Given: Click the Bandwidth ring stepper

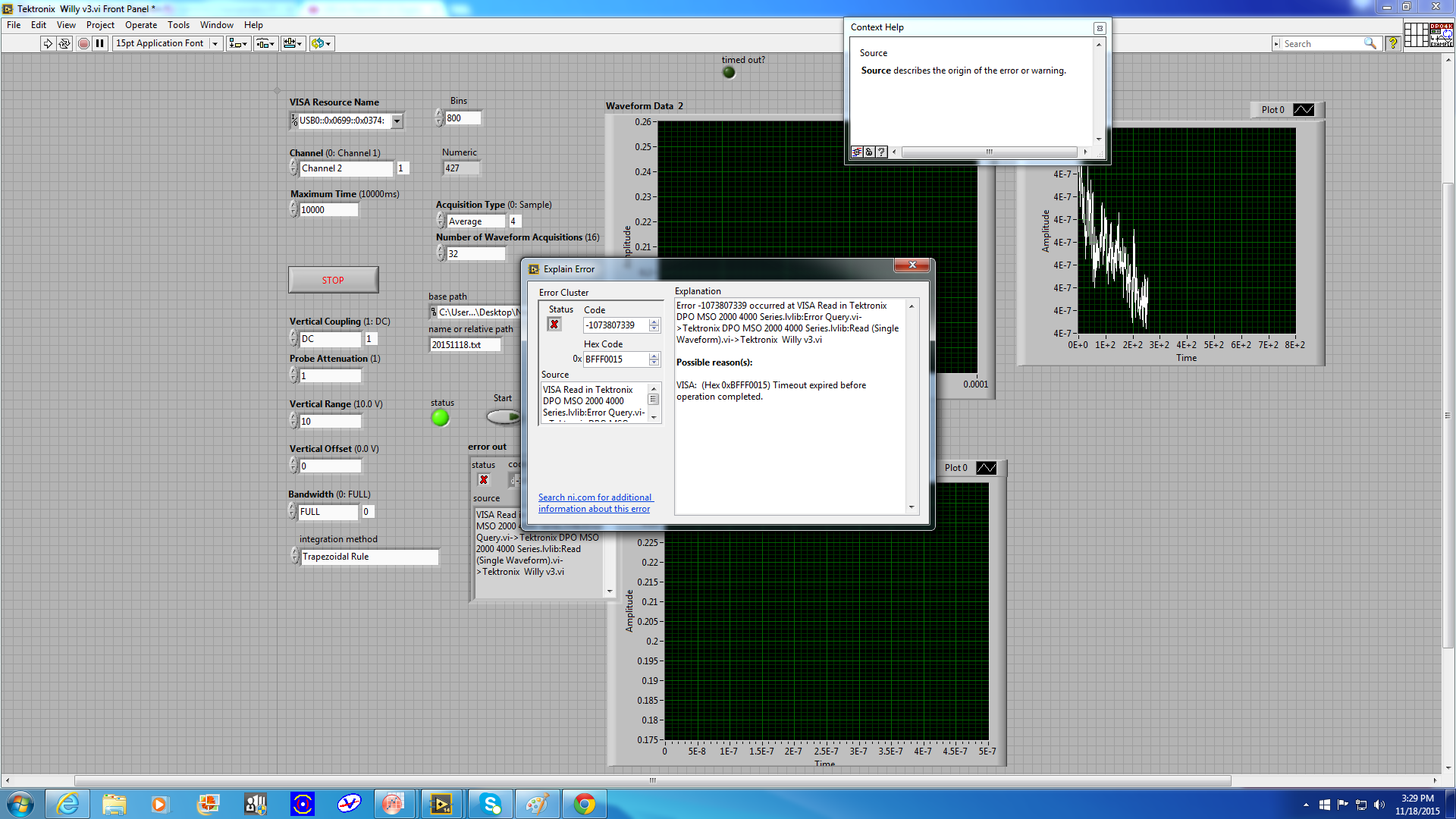Looking at the screenshot, I should [292, 511].
